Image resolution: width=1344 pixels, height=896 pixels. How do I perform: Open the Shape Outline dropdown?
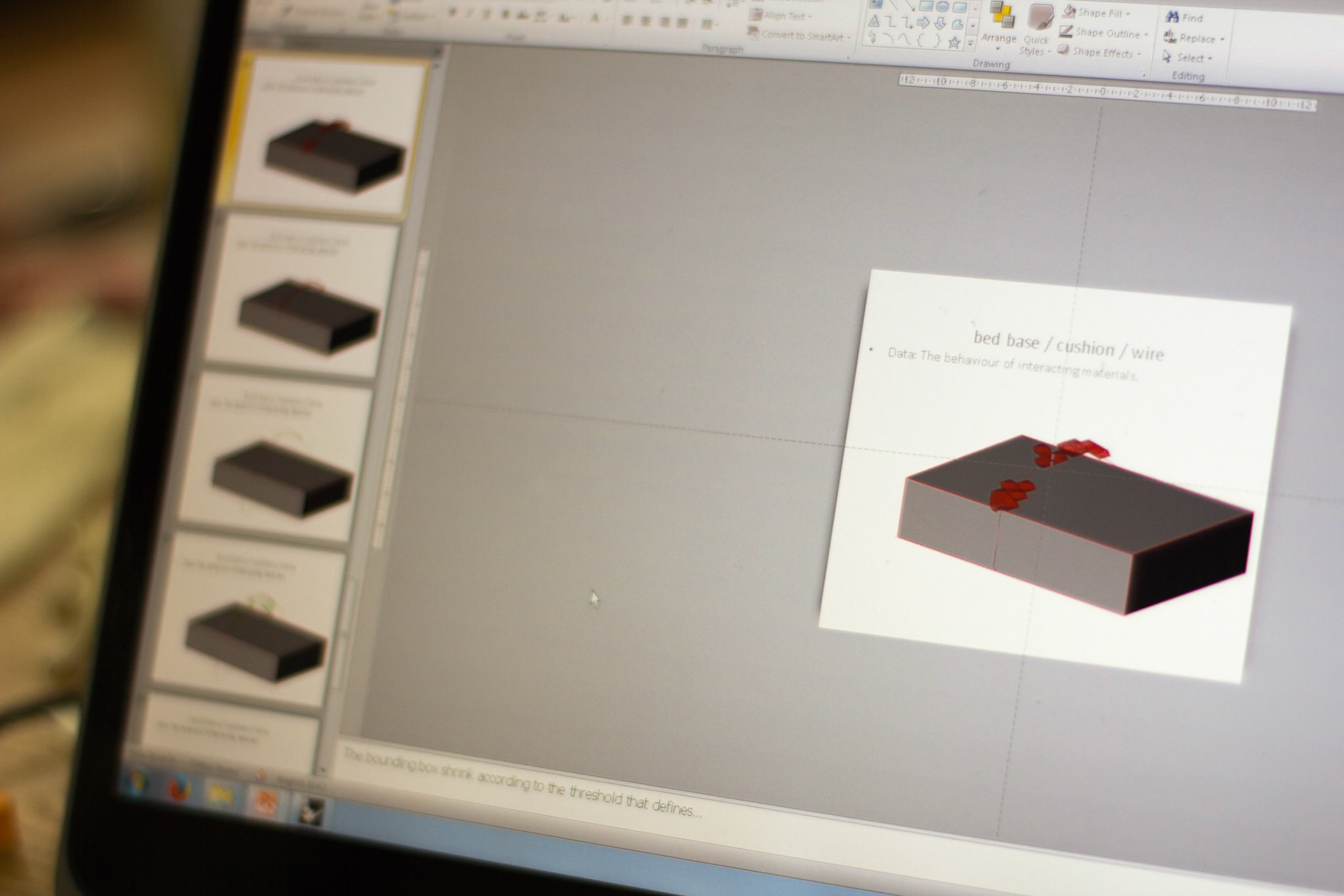pyautogui.click(x=1103, y=32)
